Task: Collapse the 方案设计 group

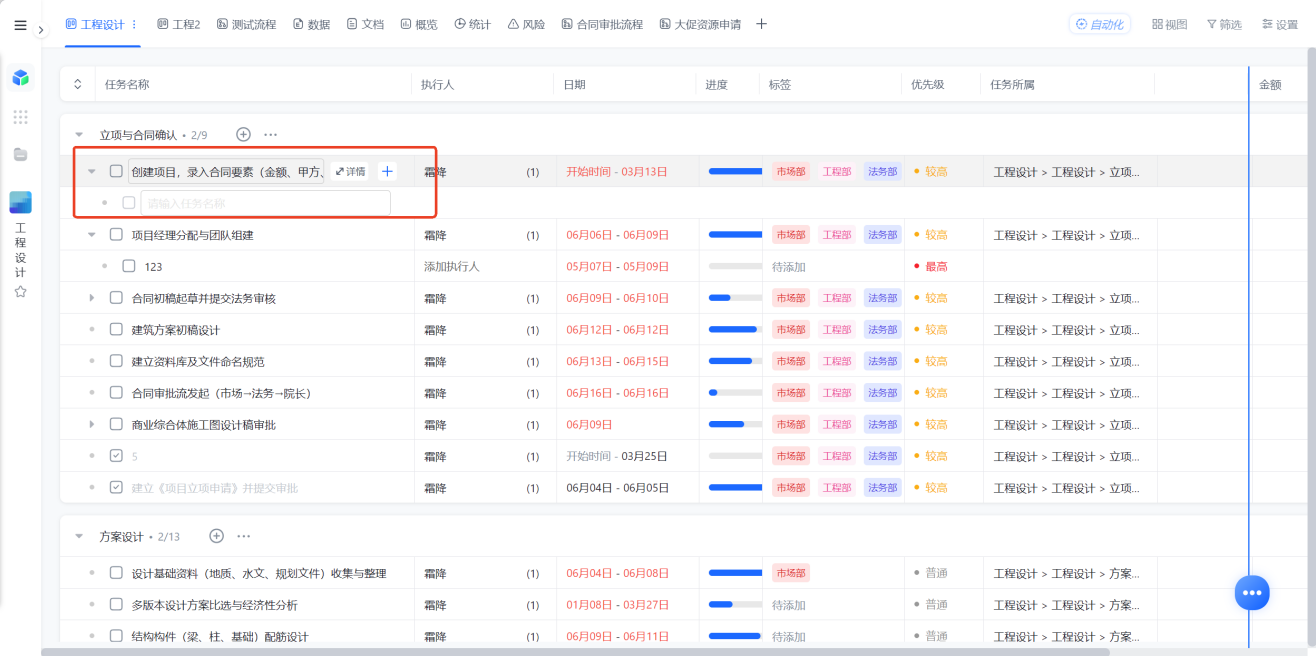Action: [79, 536]
